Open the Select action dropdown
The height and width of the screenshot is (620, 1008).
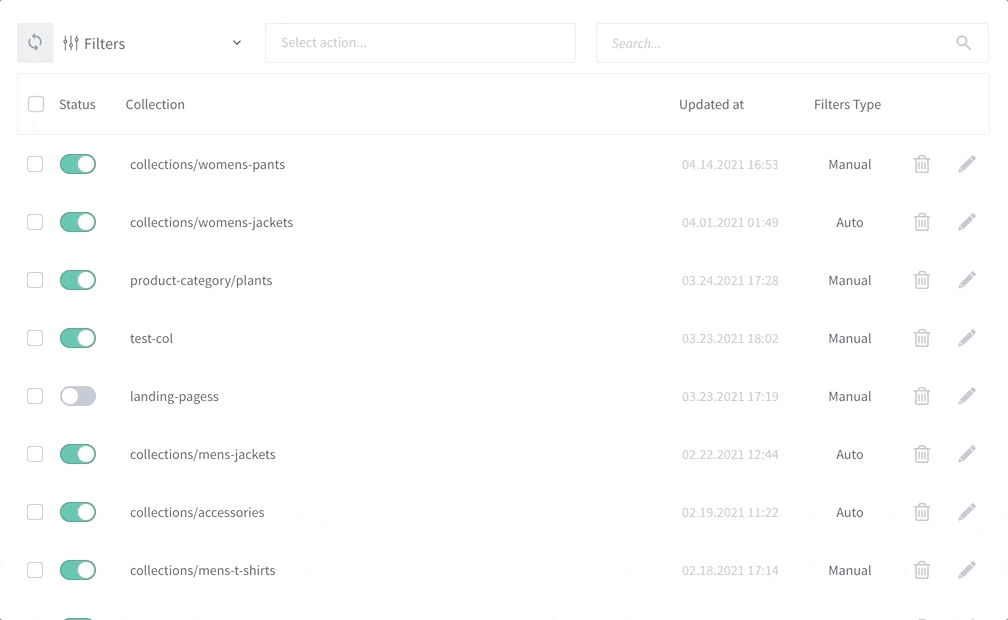pos(420,43)
